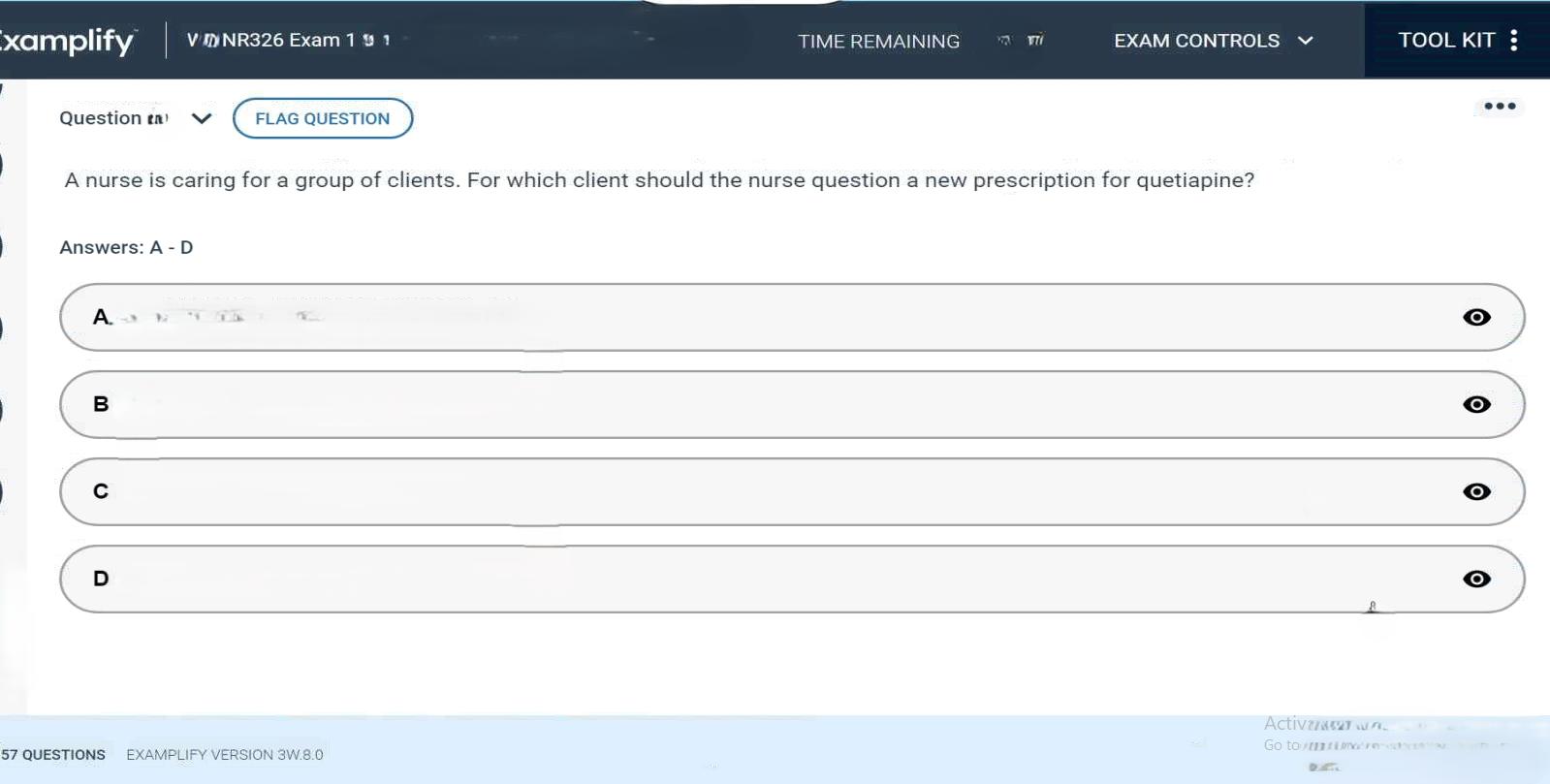
Task: Click the Time Remaining label
Action: 878,42
